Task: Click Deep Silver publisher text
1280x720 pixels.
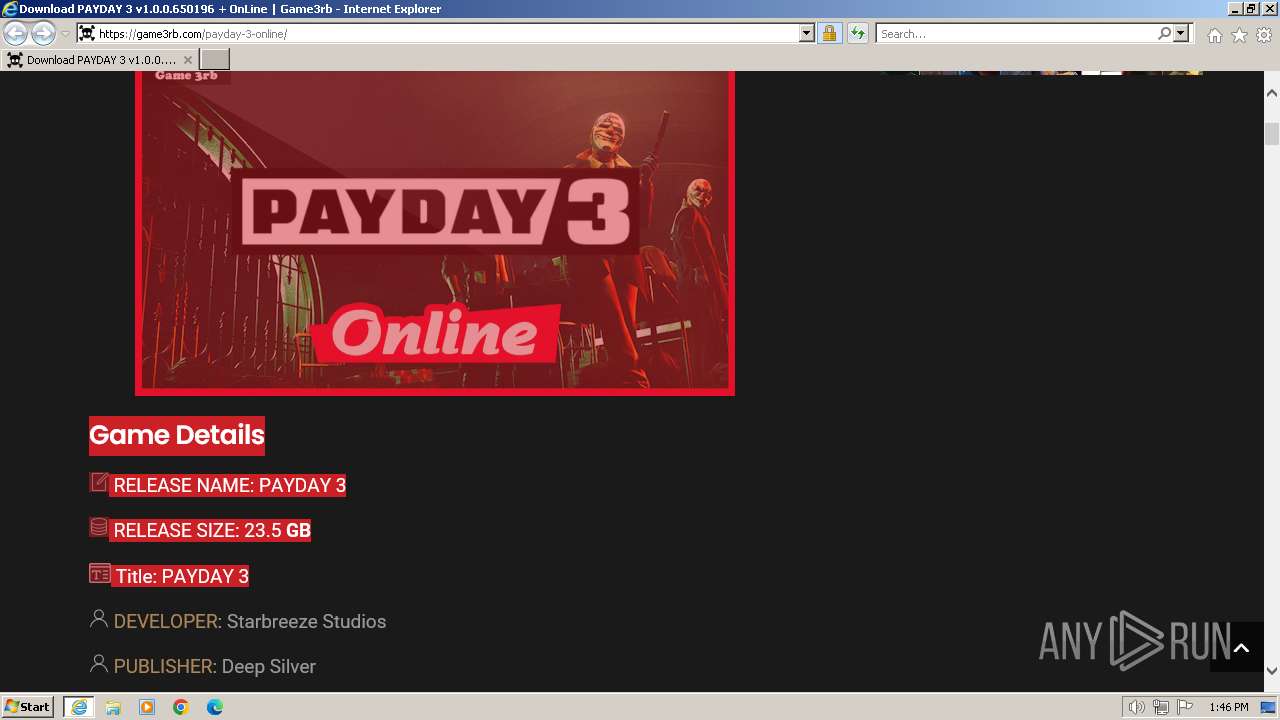Action: pos(269,666)
